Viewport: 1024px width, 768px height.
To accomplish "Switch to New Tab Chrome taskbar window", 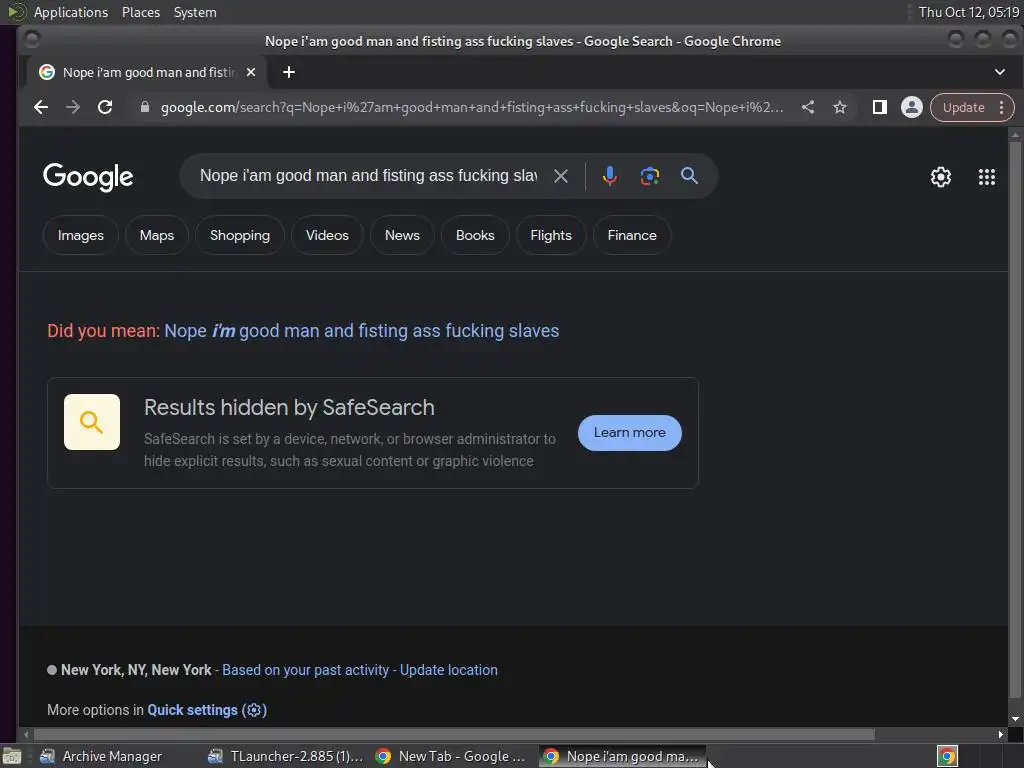I will pos(451,756).
